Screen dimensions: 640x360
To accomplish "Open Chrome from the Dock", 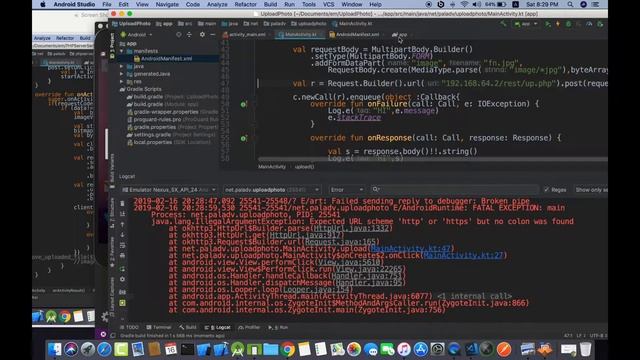I will [288, 350].
